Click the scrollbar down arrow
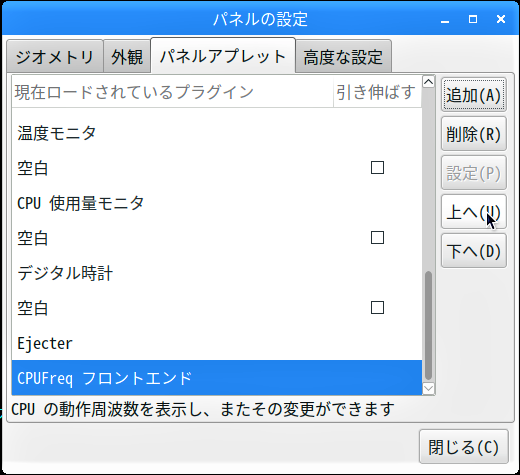The image size is (520, 475). (428, 388)
